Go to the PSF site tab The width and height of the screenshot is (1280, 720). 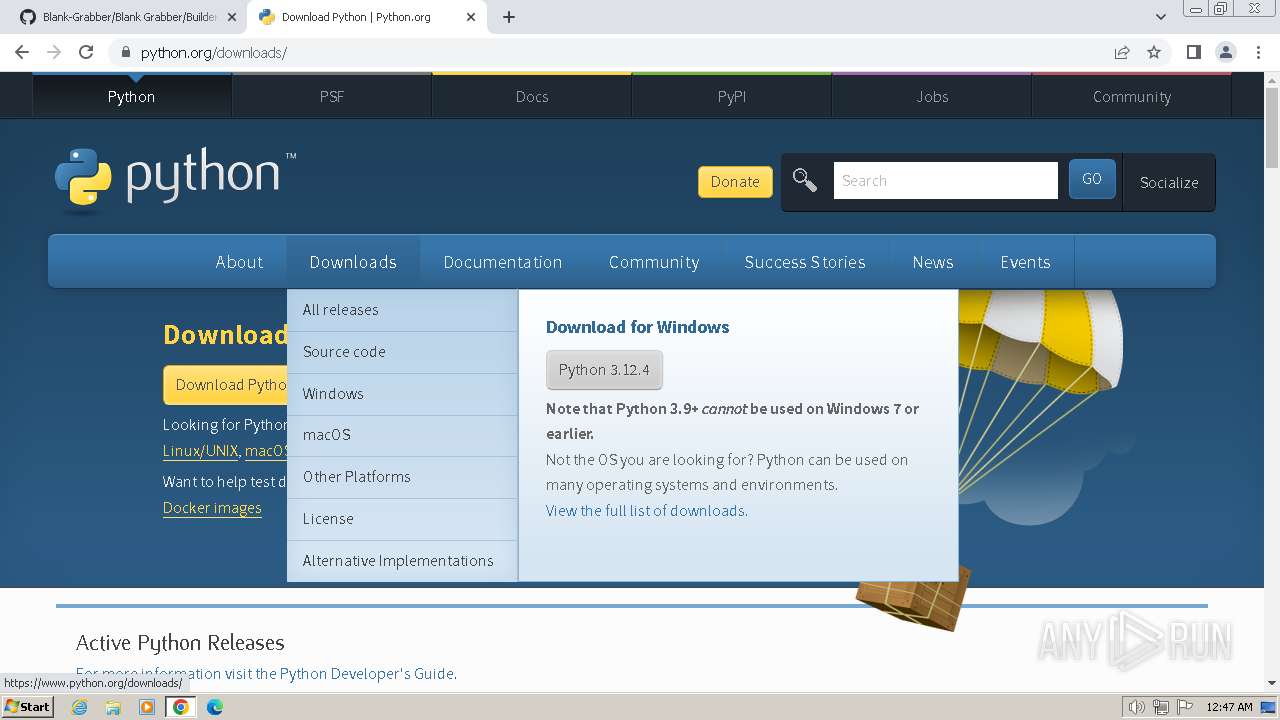(332, 96)
